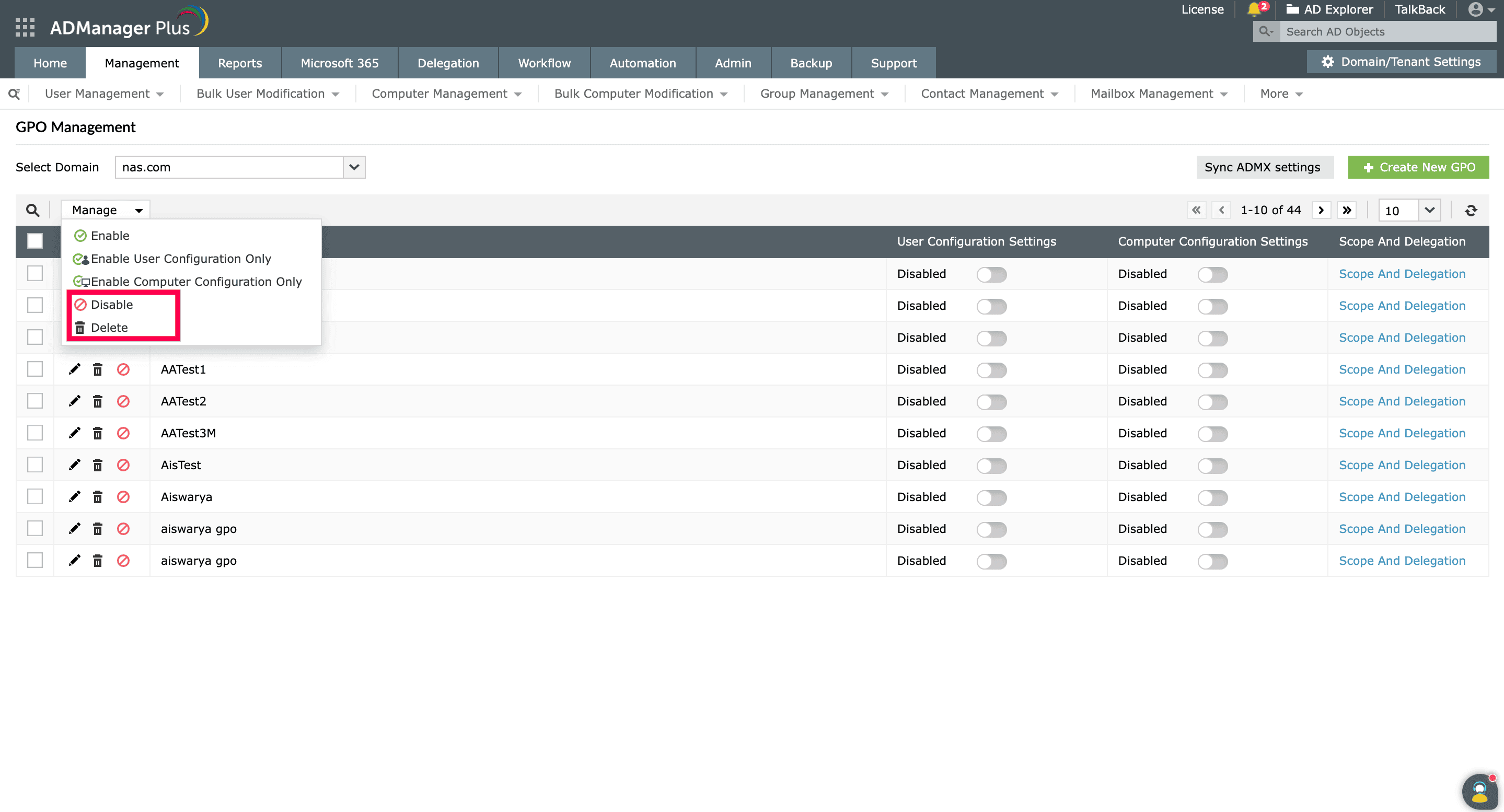Toggle Computer Configuration Settings for Aiswarya
1504x812 pixels.
[x=1212, y=497]
